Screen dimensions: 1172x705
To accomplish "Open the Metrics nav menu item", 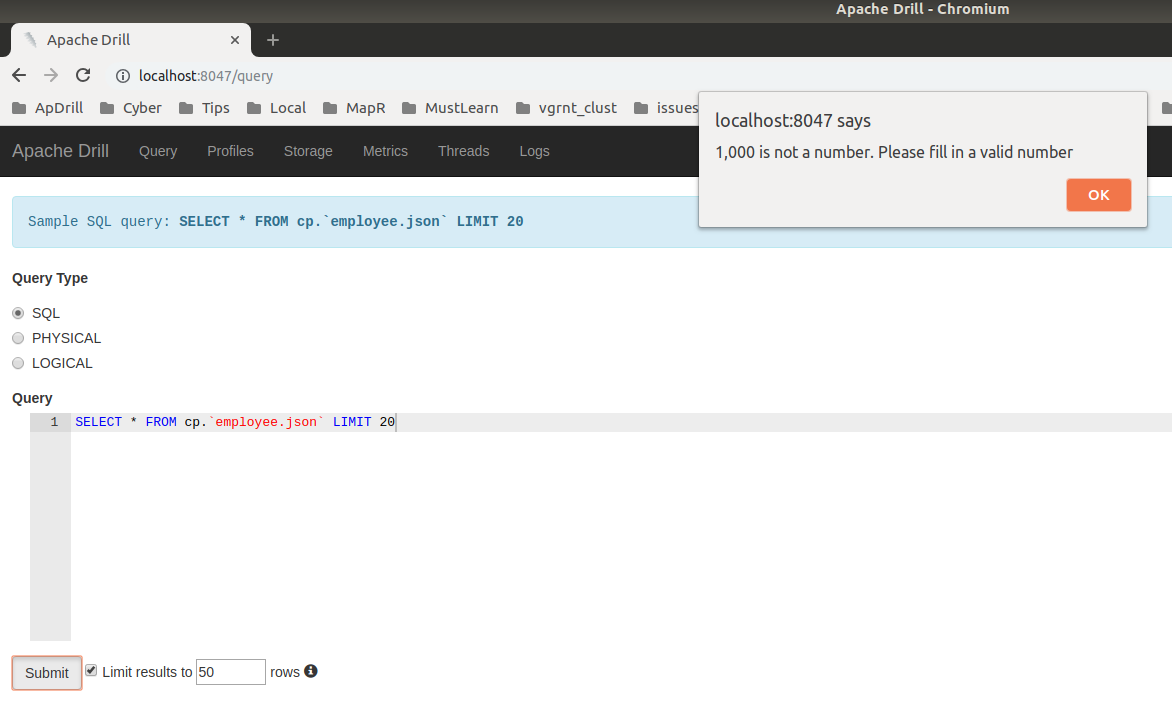I will [x=385, y=151].
